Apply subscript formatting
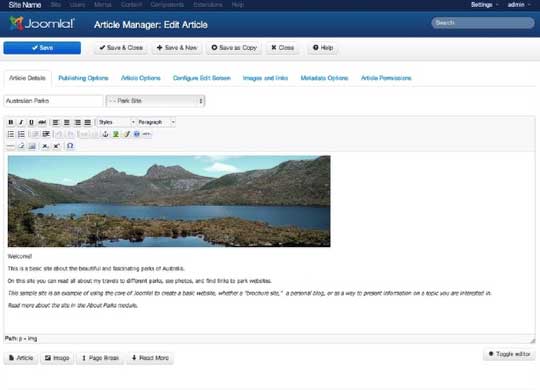Viewport: 540px width, 390px height. tap(45, 146)
